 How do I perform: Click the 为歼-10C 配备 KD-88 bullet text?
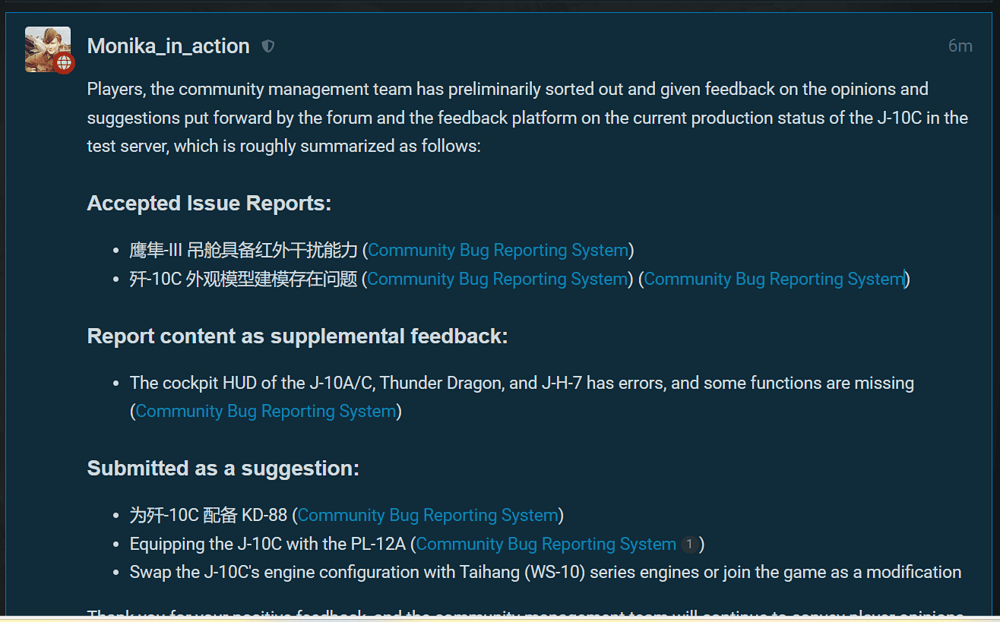[208, 515]
